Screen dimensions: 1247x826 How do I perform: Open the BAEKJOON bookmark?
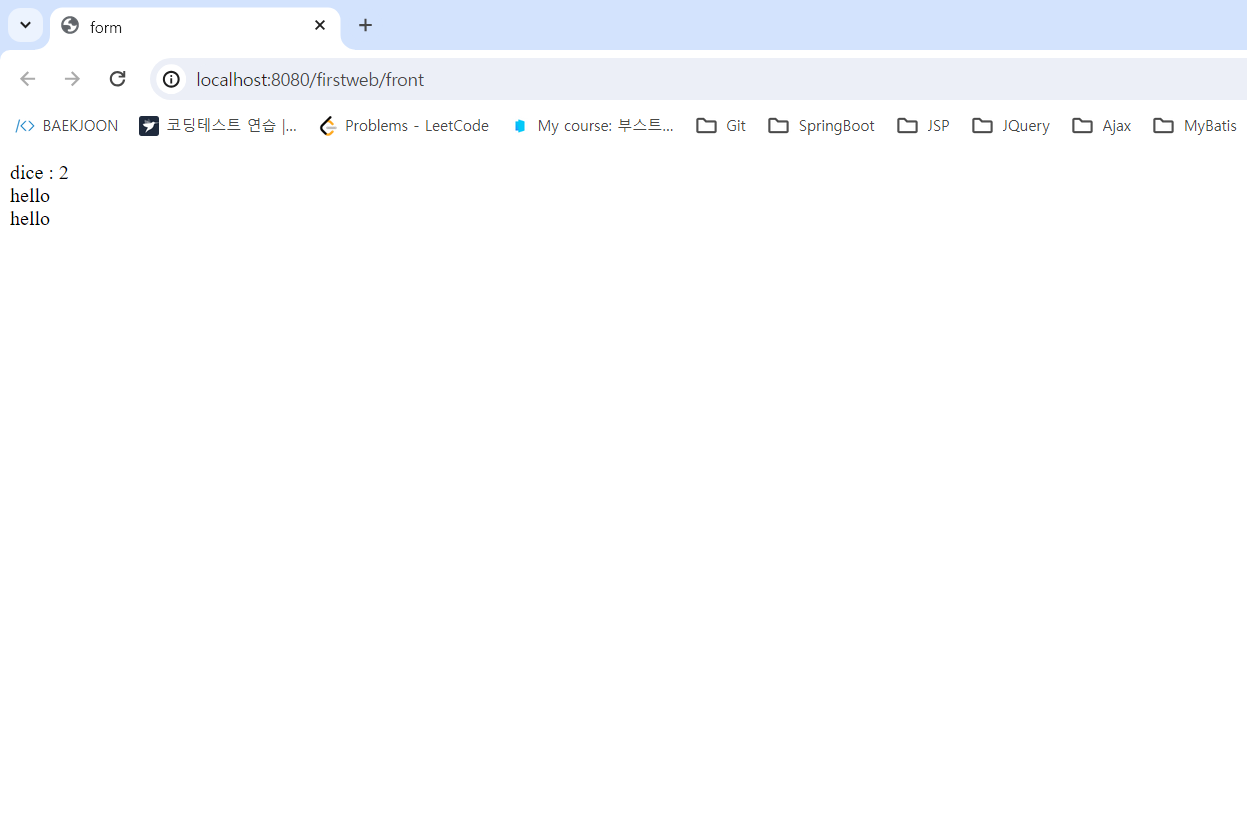point(67,126)
